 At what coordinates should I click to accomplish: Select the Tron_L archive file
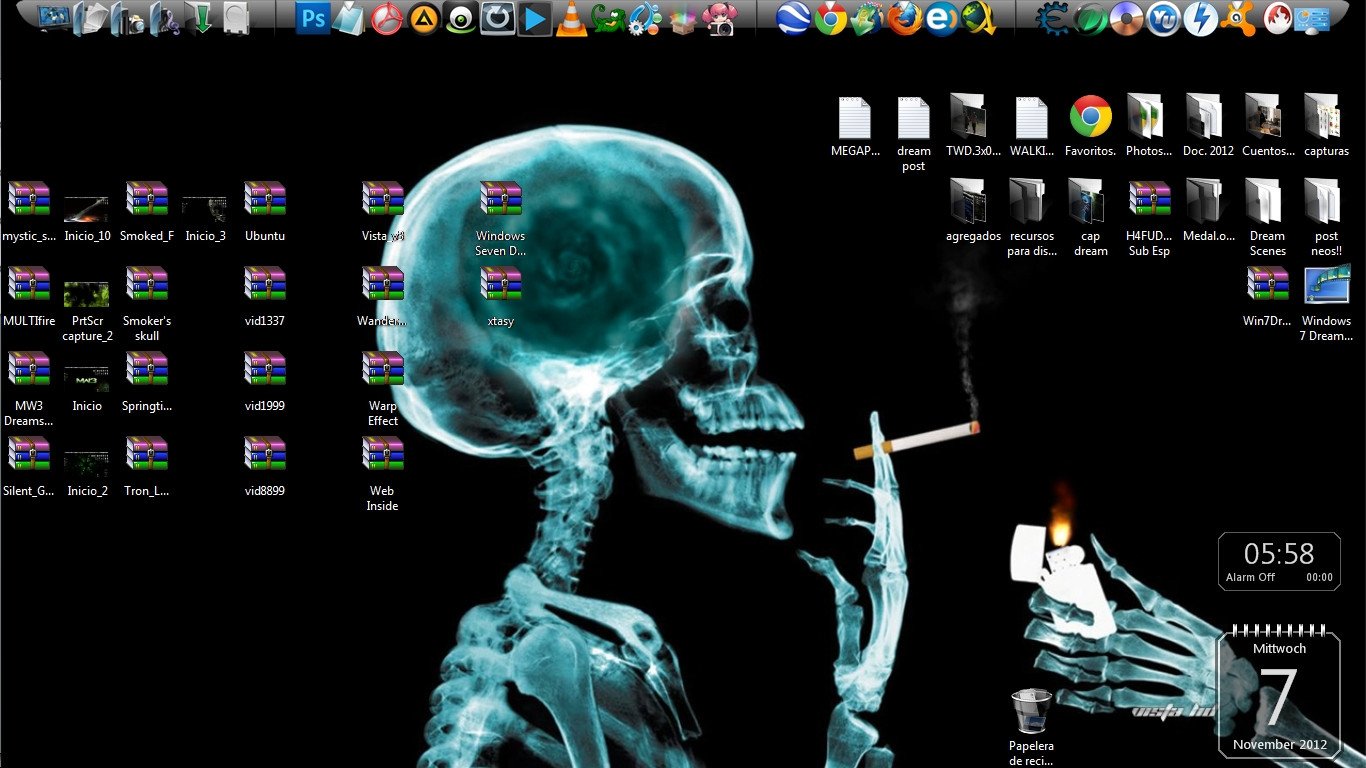pyautogui.click(x=147, y=466)
